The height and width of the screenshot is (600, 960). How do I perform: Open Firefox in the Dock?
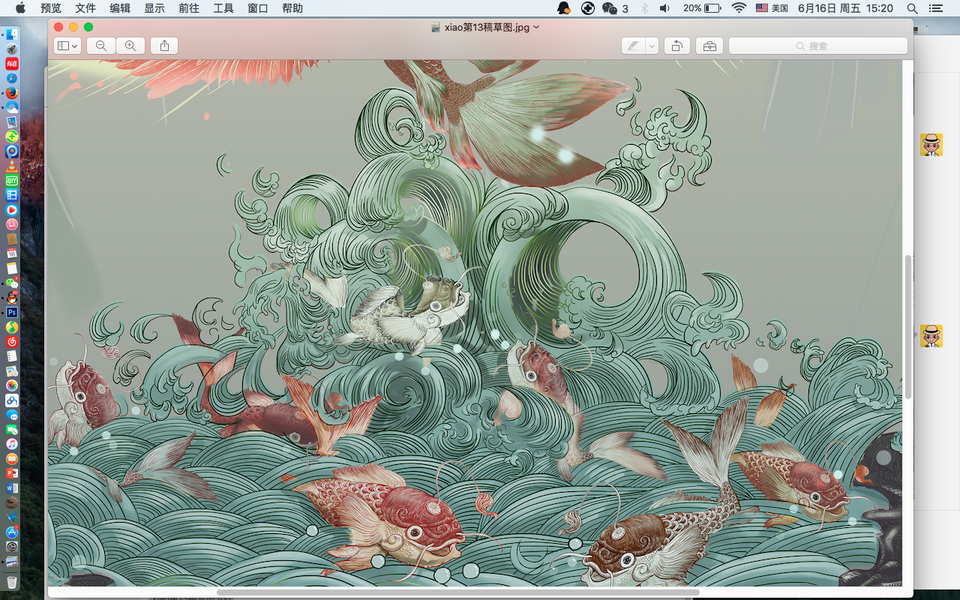[x=12, y=93]
